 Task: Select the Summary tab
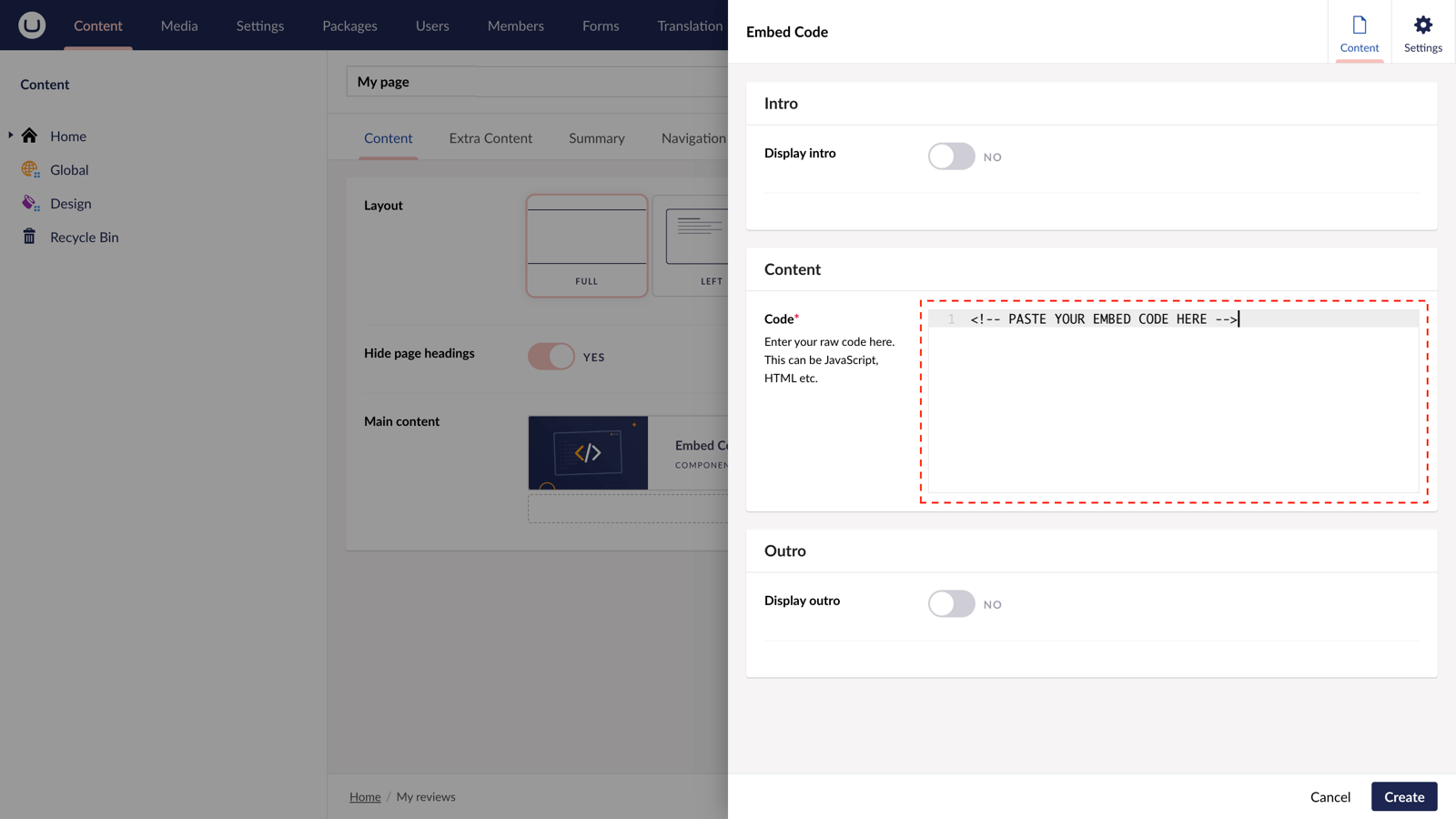(596, 137)
